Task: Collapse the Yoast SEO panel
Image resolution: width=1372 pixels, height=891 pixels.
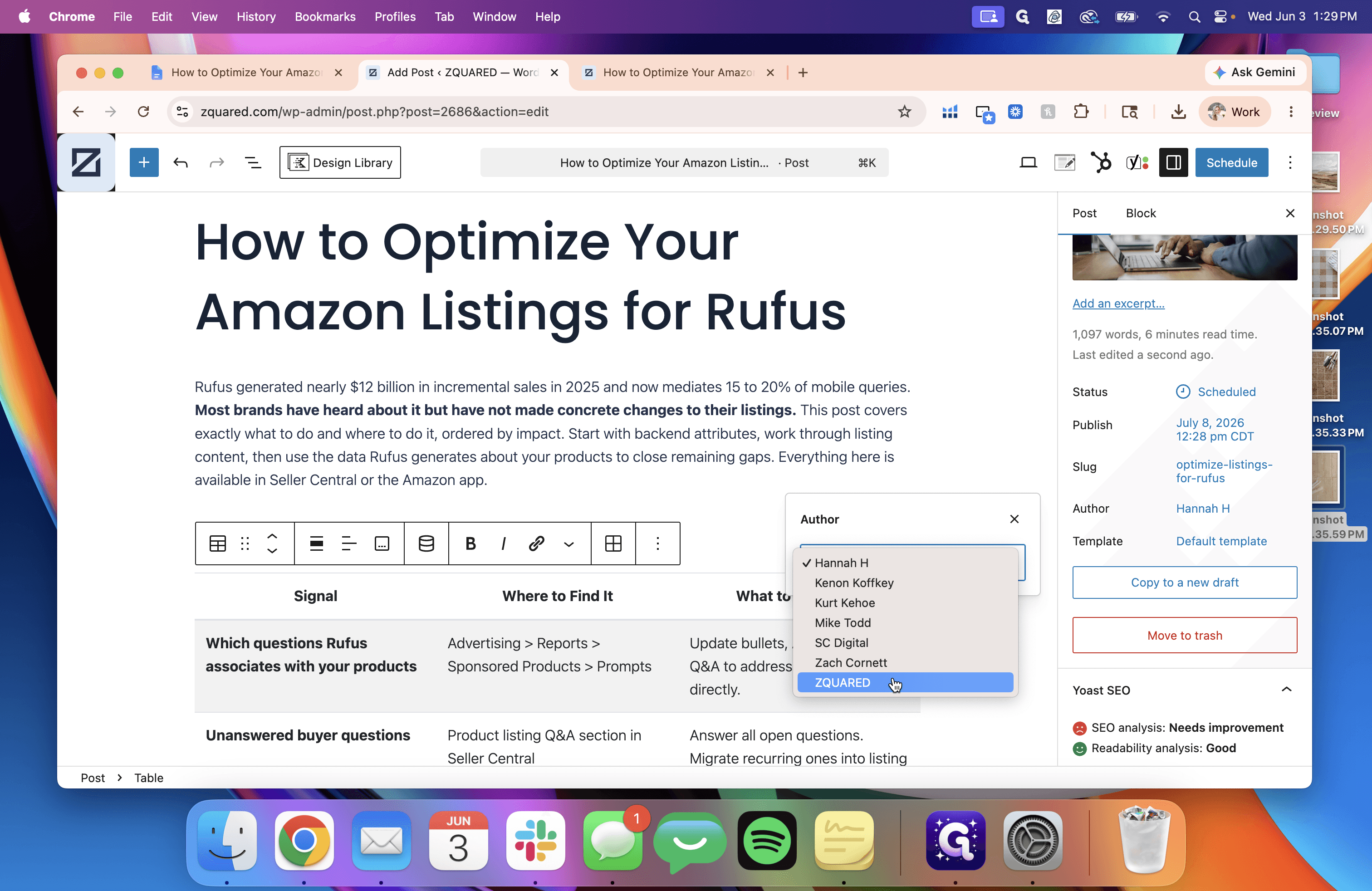Action: [x=1287, y=690]
